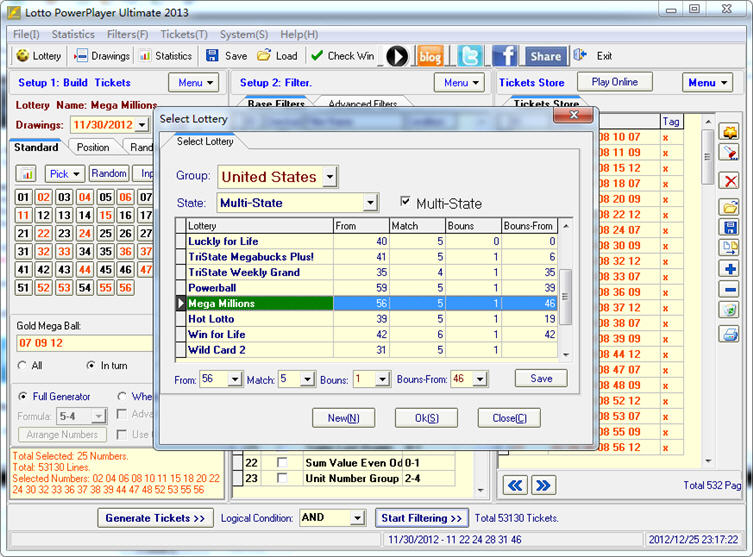Click the Exit door icon
This screenshot has height=557, width=753.
click(580, 55)
